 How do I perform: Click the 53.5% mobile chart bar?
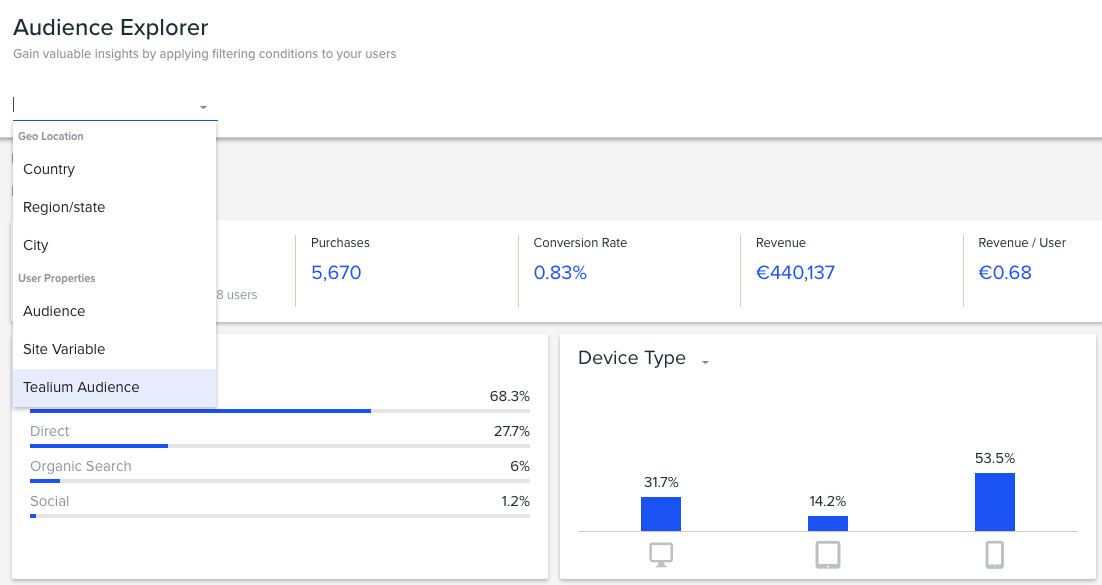[x=994, y=502]
